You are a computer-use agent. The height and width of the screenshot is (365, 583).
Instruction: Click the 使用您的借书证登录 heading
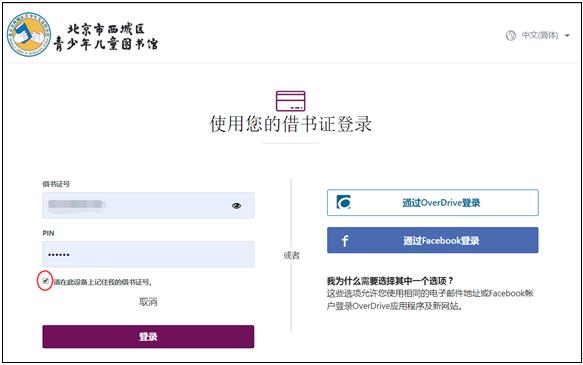(x=291, y=123)
